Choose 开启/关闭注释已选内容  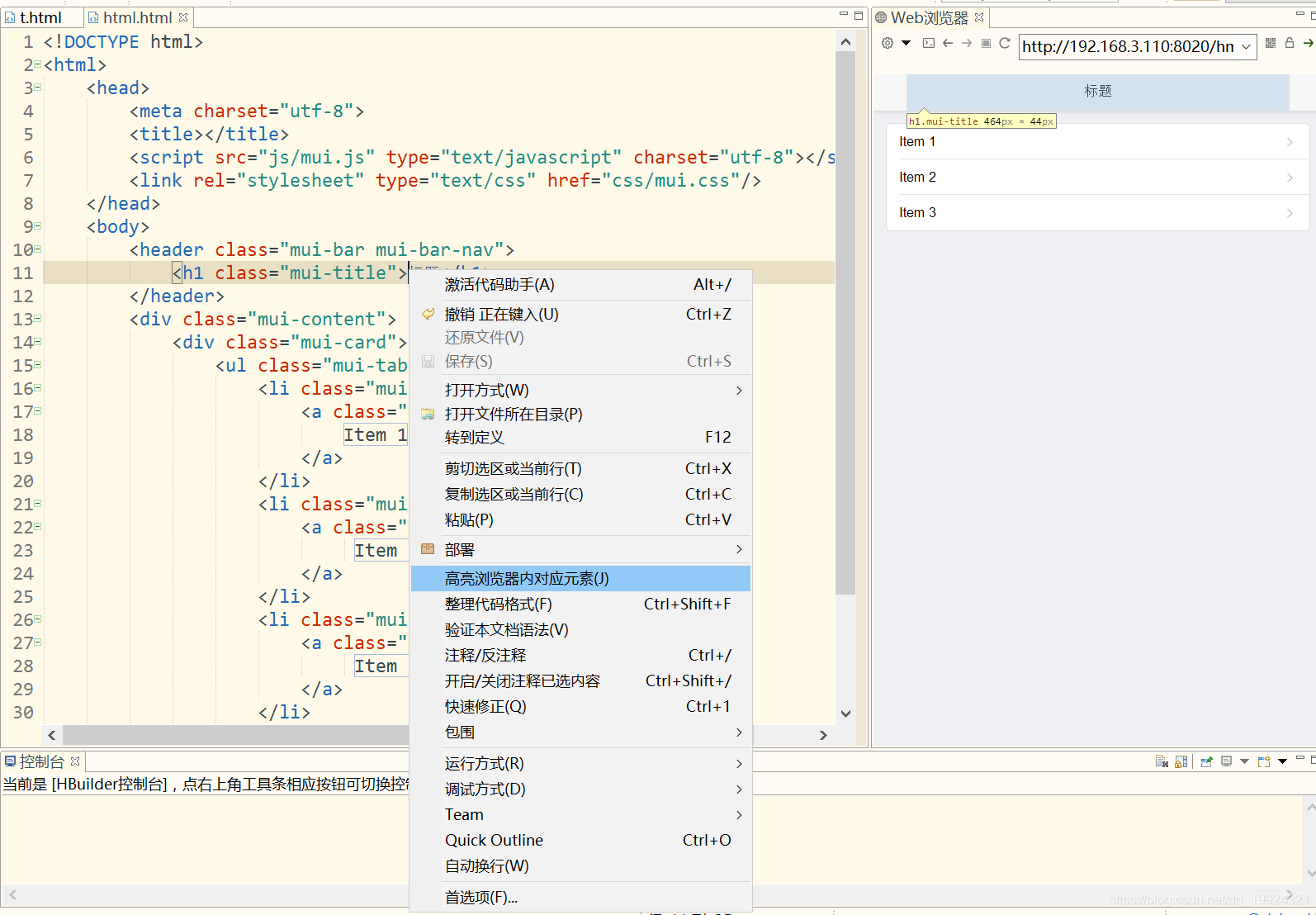point(580,681)
